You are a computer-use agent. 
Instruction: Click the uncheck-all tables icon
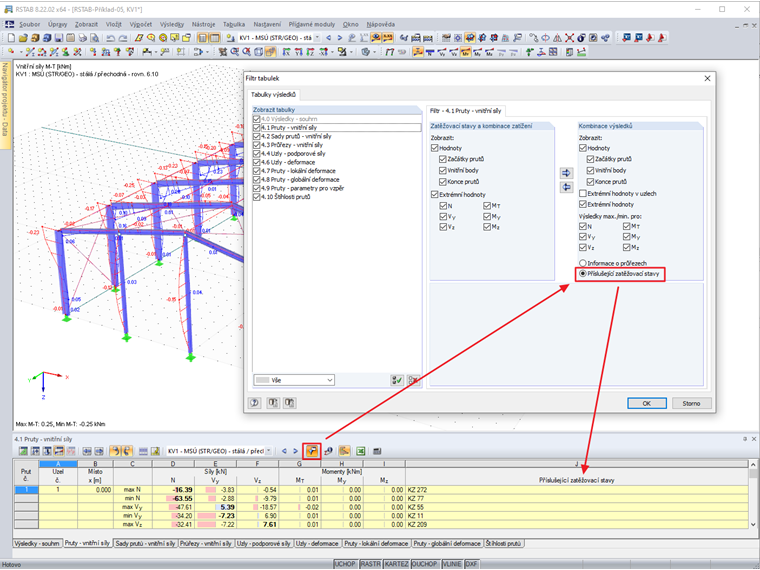tap(412, 380)
